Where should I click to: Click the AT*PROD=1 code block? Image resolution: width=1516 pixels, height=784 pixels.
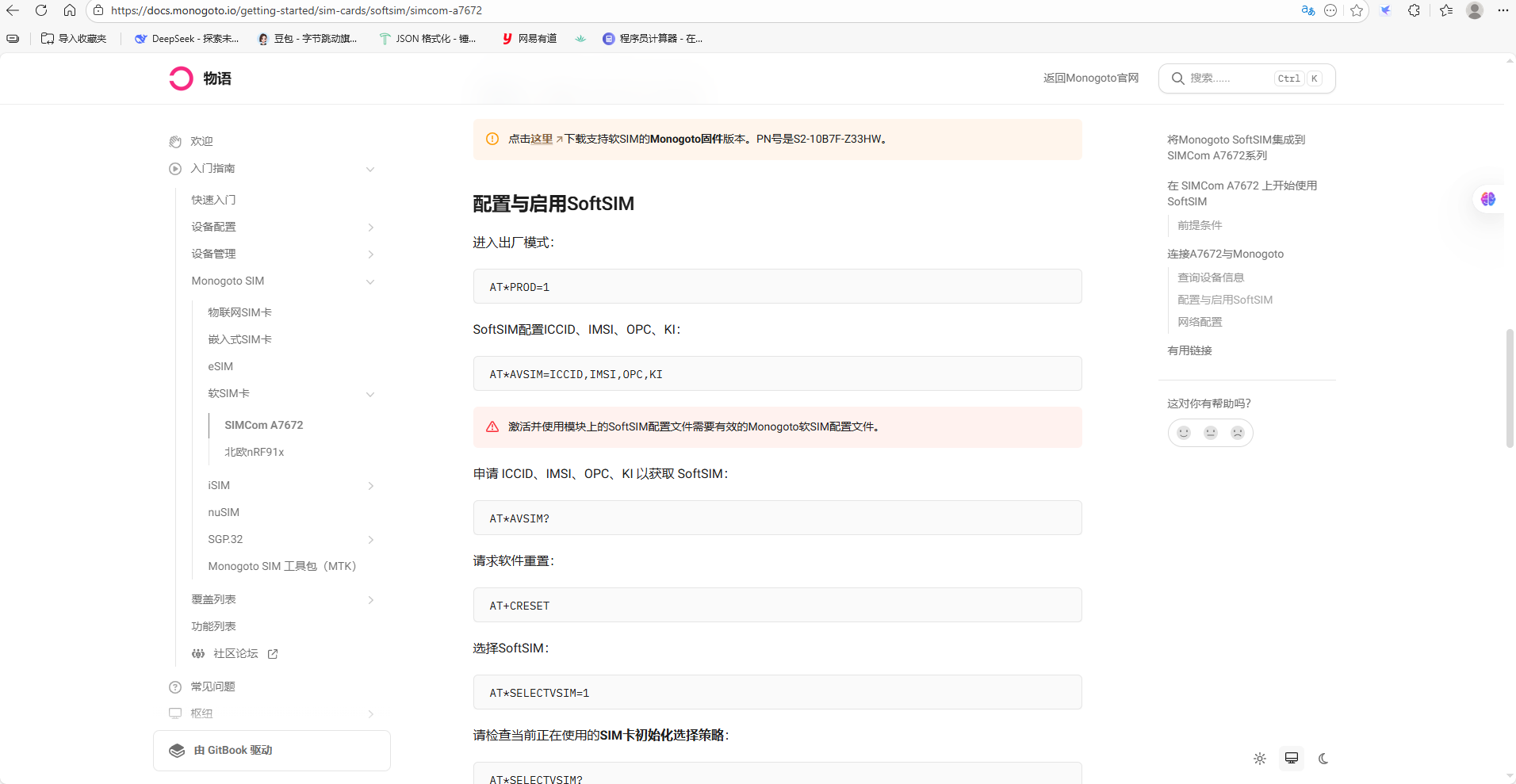point(777,286)
